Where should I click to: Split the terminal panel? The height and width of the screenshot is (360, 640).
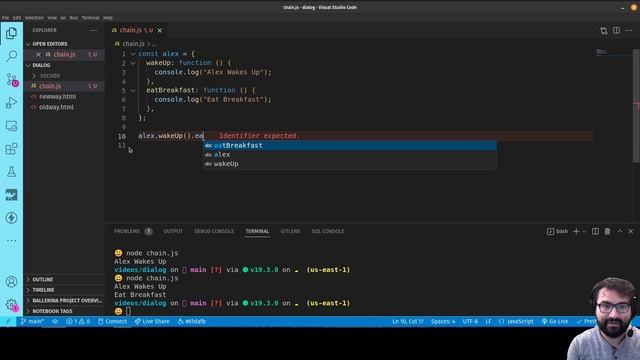(x=596, y=231)
